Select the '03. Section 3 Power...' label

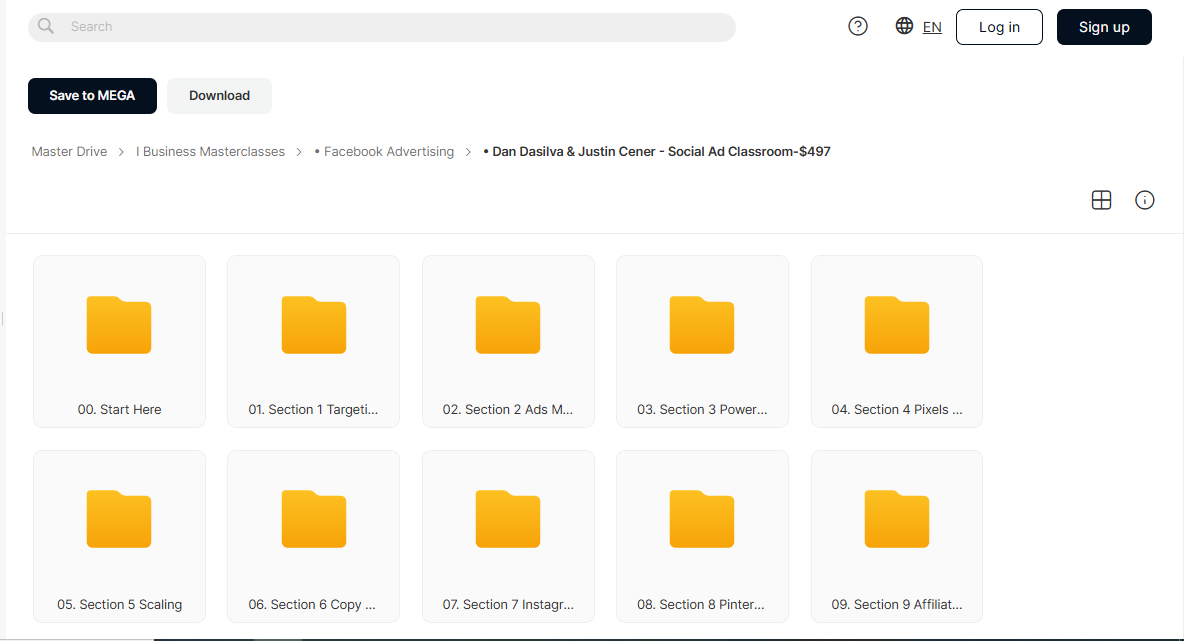pos(702,410)
